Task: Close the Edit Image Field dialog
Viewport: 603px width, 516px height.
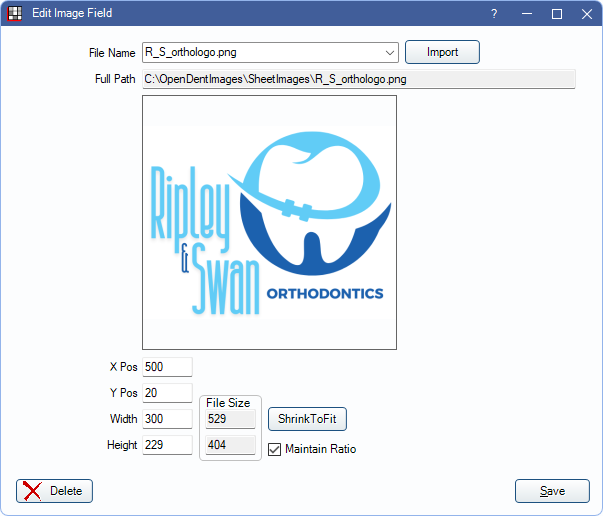Action: click(x=587, y=14)
